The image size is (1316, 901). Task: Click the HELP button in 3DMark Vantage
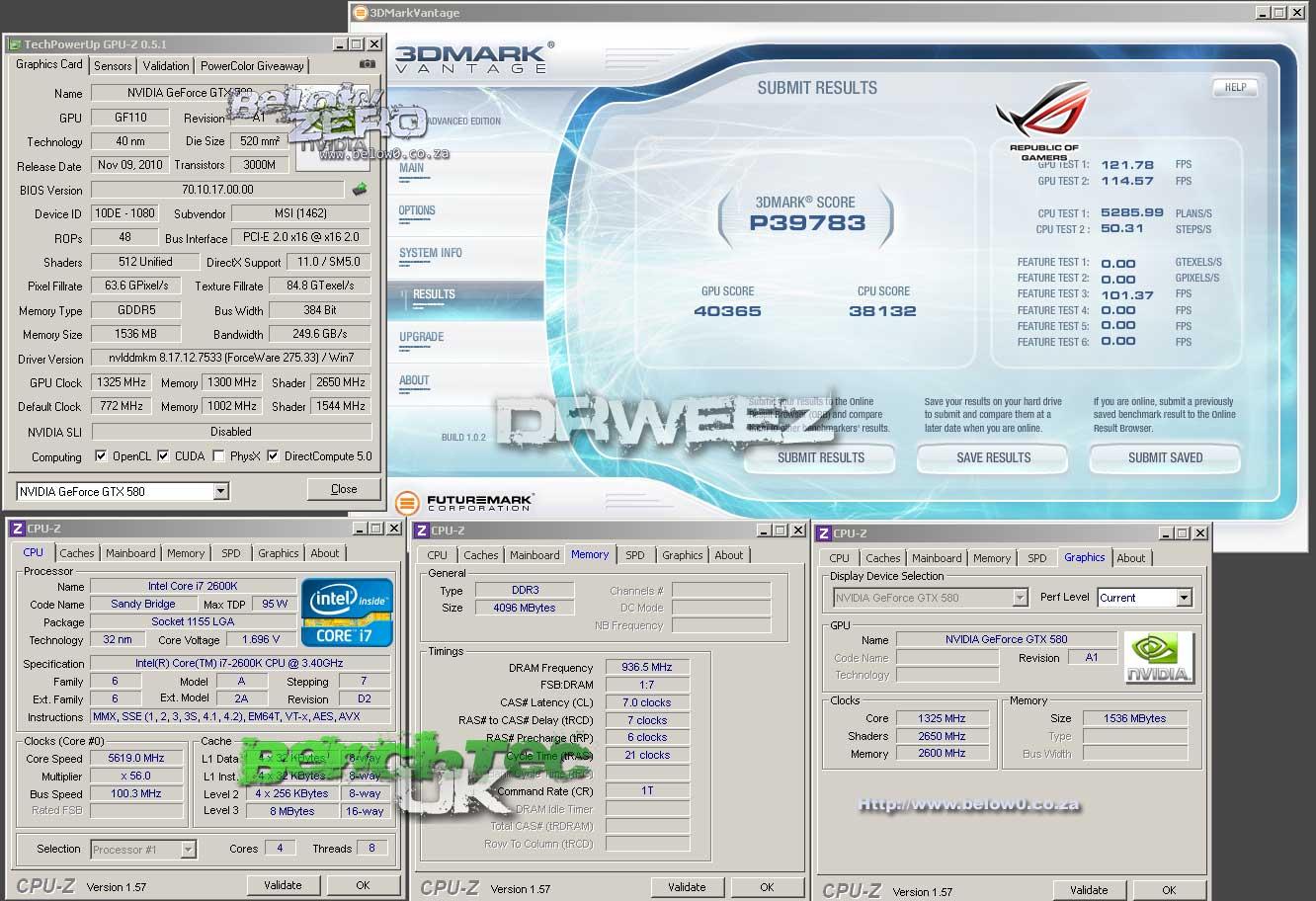1235,87
